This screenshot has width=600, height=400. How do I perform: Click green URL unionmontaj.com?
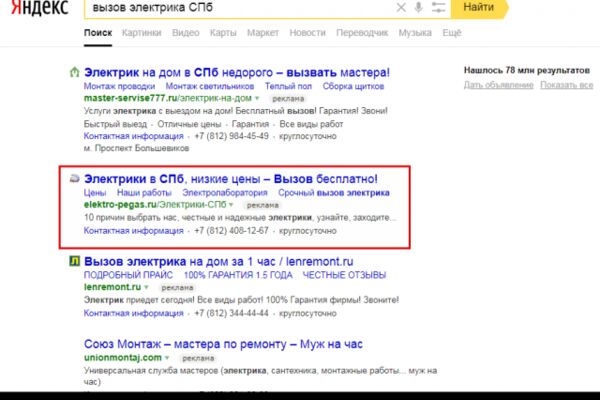(123, 358)
